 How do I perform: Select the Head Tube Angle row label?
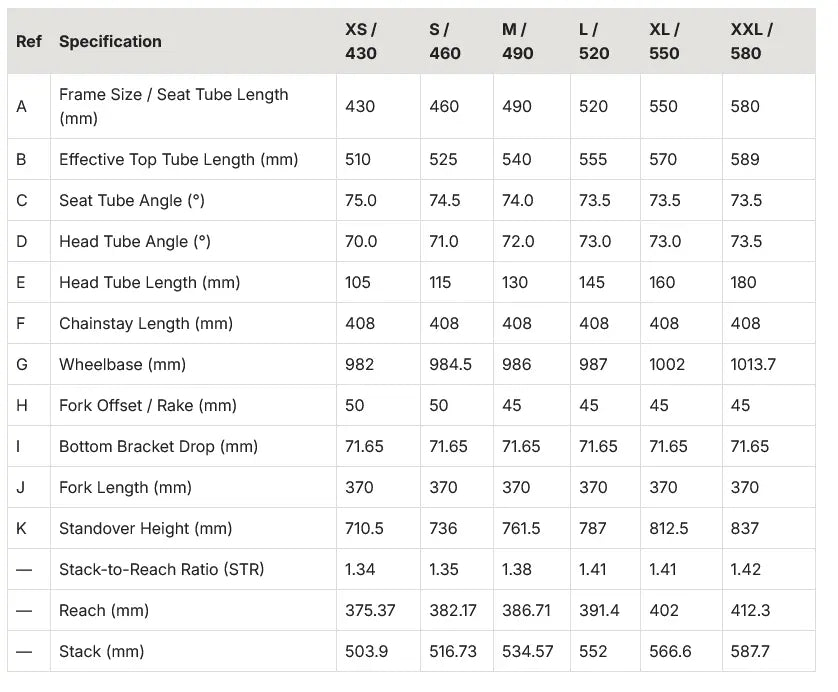pos(135,242)
